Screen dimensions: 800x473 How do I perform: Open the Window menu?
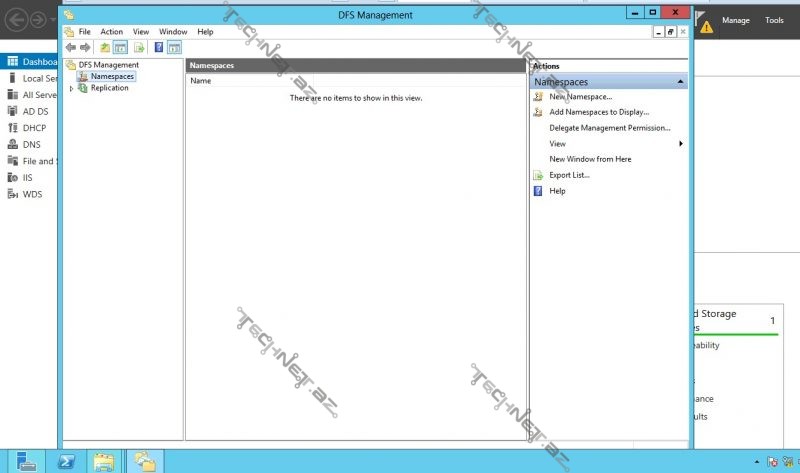point(173,32)
